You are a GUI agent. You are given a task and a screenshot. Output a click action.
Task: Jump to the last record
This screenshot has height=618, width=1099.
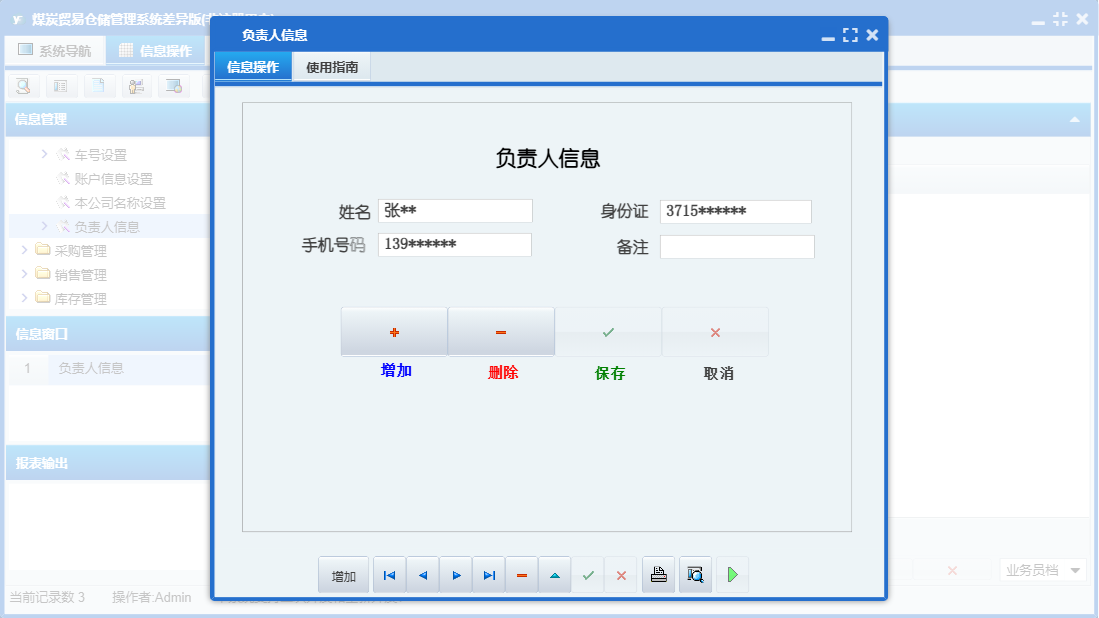click(488, 574)
